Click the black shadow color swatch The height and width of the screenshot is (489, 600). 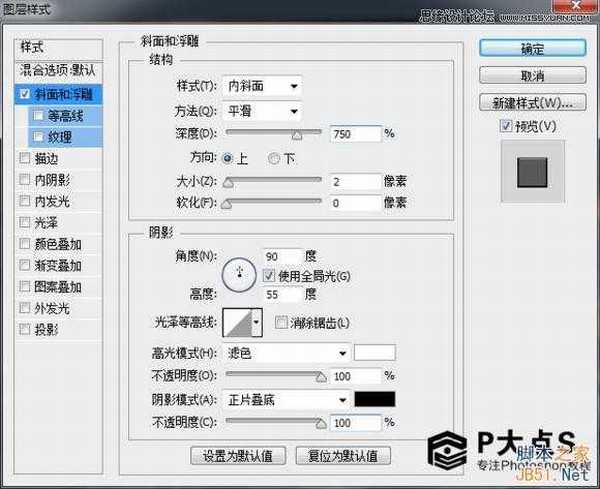[x=375, y=399]
